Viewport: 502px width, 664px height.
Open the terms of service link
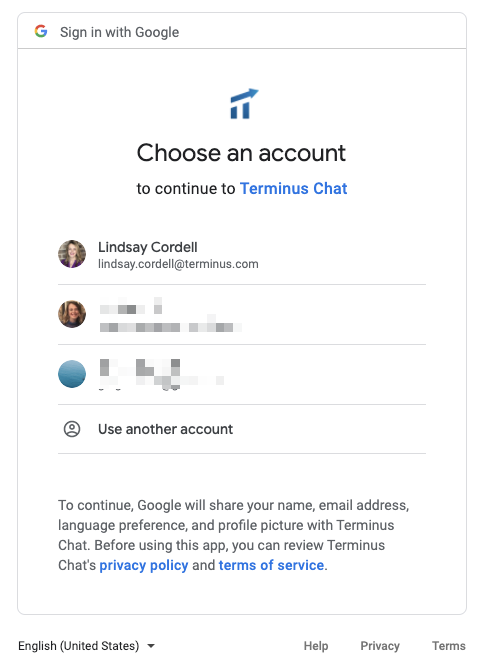point(271,565)
